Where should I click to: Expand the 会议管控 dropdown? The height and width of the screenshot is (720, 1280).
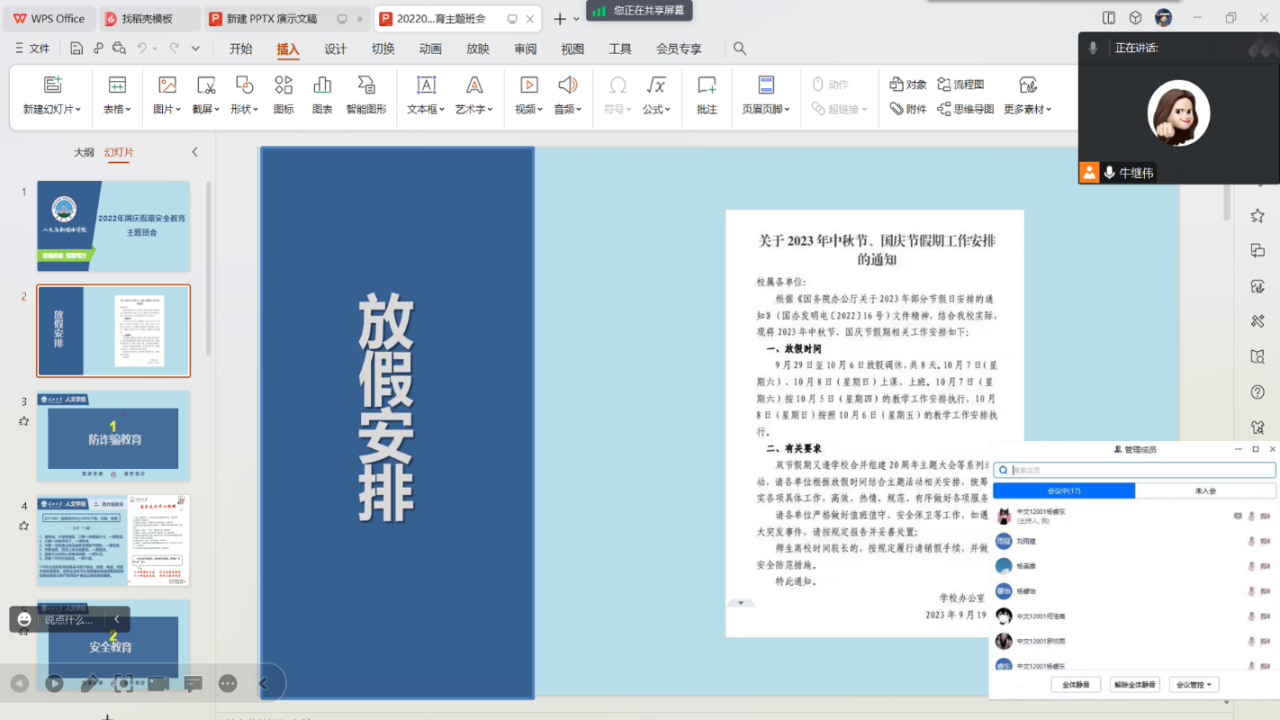[x=1195, y=685]
